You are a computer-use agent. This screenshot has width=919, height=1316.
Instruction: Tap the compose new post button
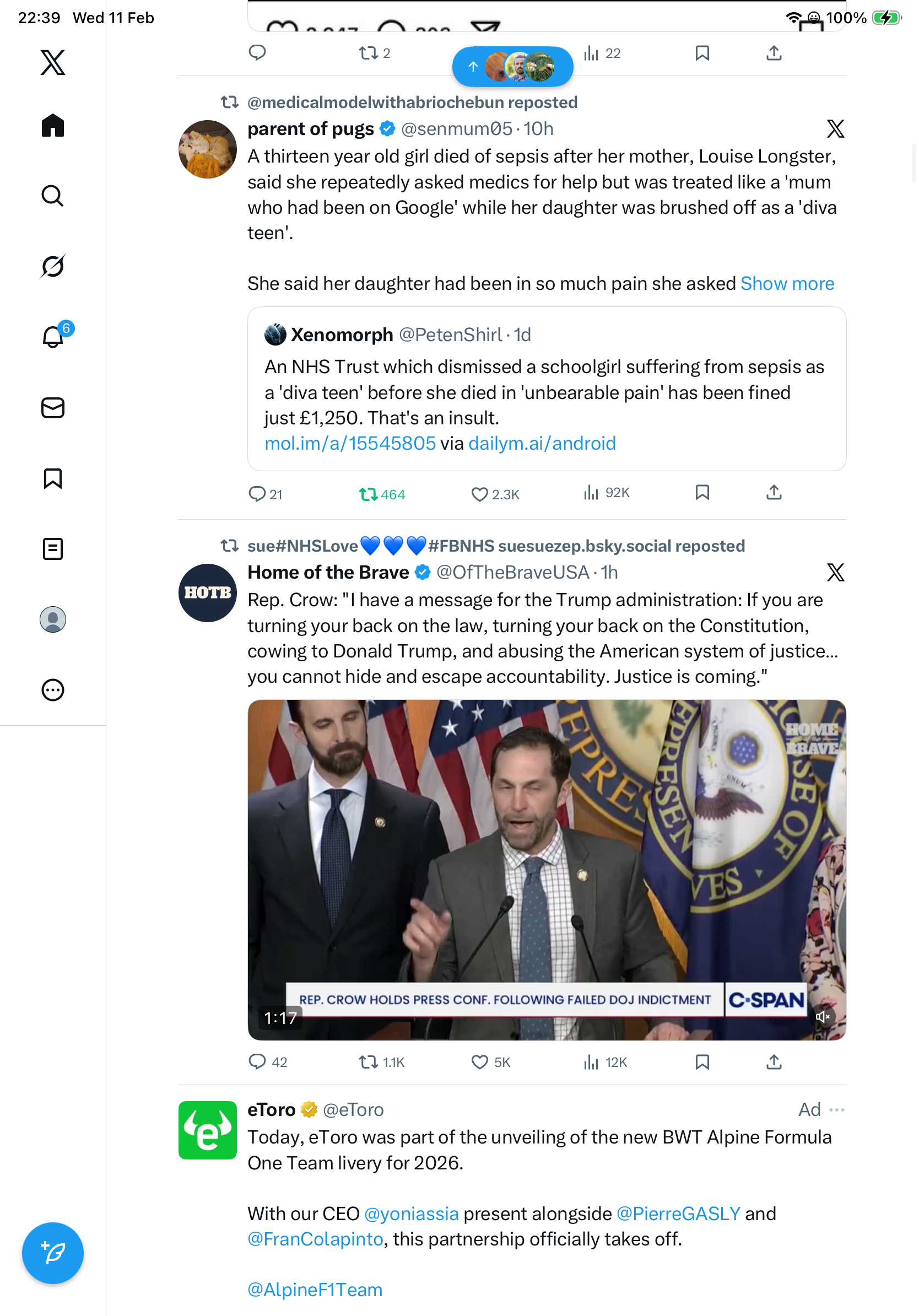[53, 1253]
